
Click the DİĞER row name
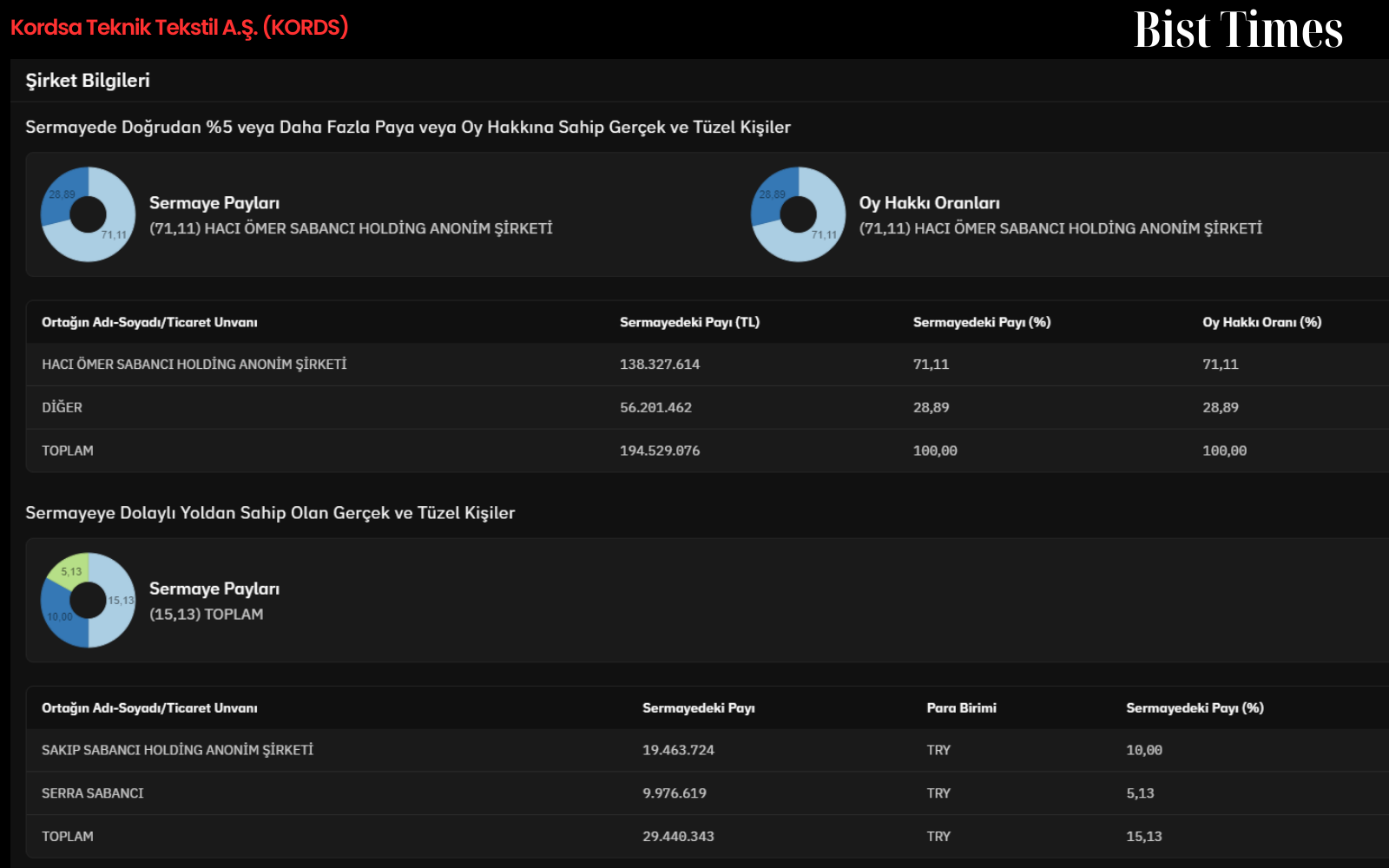(62, 408)
